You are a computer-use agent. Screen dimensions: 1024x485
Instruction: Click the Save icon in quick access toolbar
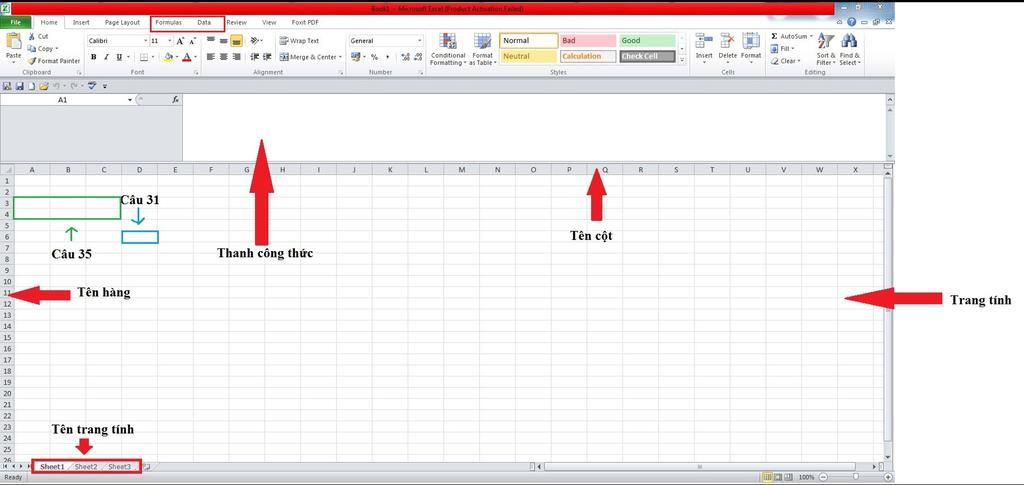point(19,86)
